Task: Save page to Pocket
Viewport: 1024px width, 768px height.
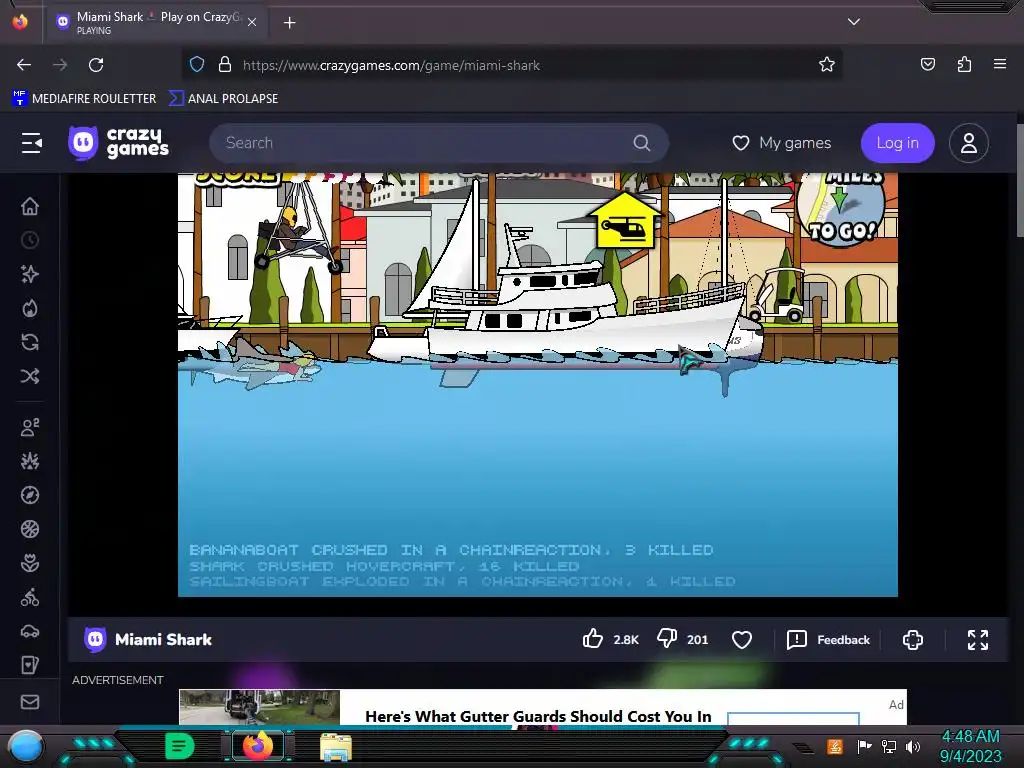Action: pyautogui.click(x=927, y=65)
